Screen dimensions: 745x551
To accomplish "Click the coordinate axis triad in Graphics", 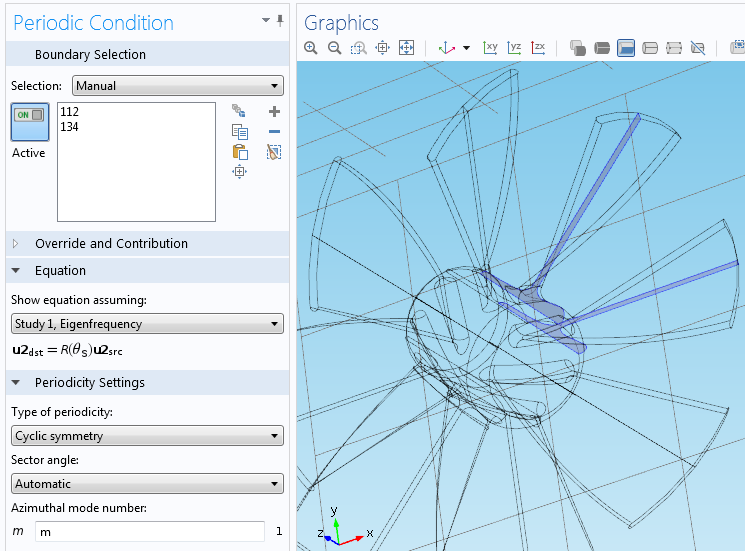I will (x=344, y=526).
